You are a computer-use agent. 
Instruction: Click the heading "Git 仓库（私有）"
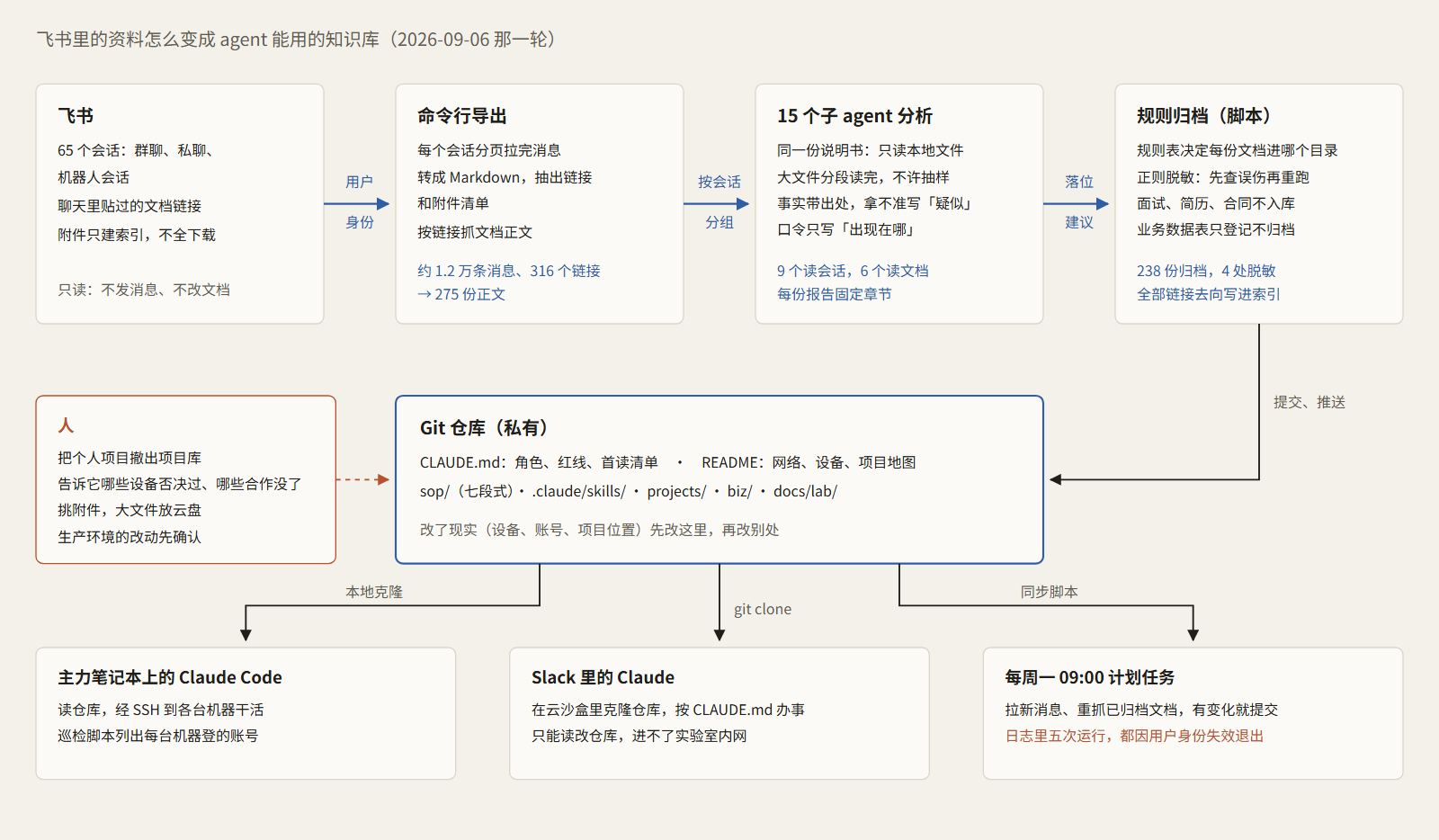(484, 428)
